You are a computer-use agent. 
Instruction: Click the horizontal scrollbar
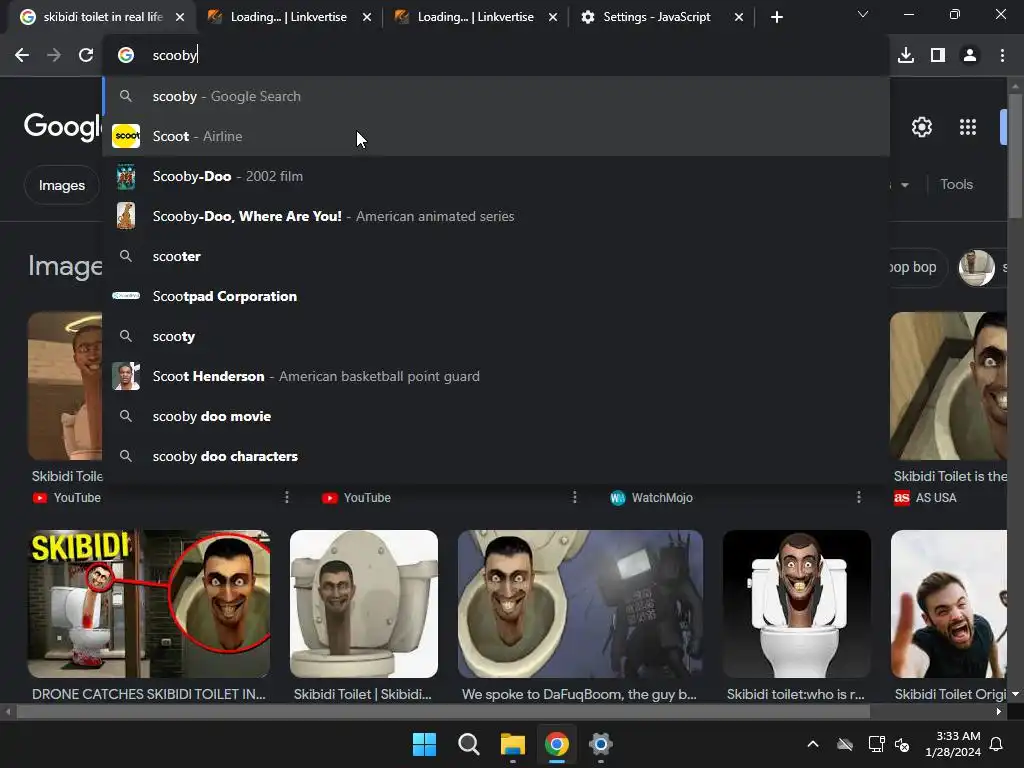(442, 712)
